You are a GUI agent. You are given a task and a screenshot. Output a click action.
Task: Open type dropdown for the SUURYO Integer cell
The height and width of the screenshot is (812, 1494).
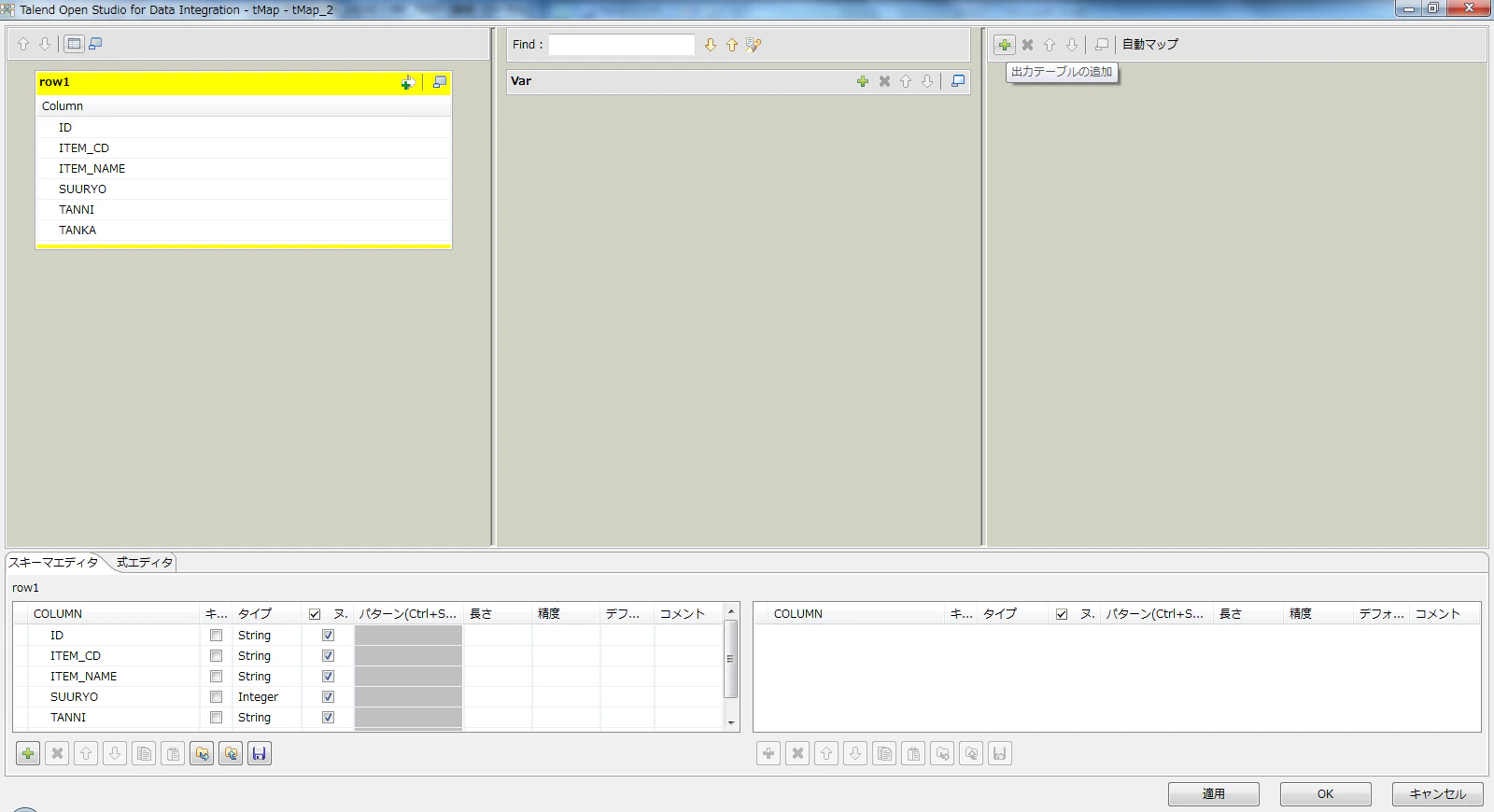[x=266, y=697]
